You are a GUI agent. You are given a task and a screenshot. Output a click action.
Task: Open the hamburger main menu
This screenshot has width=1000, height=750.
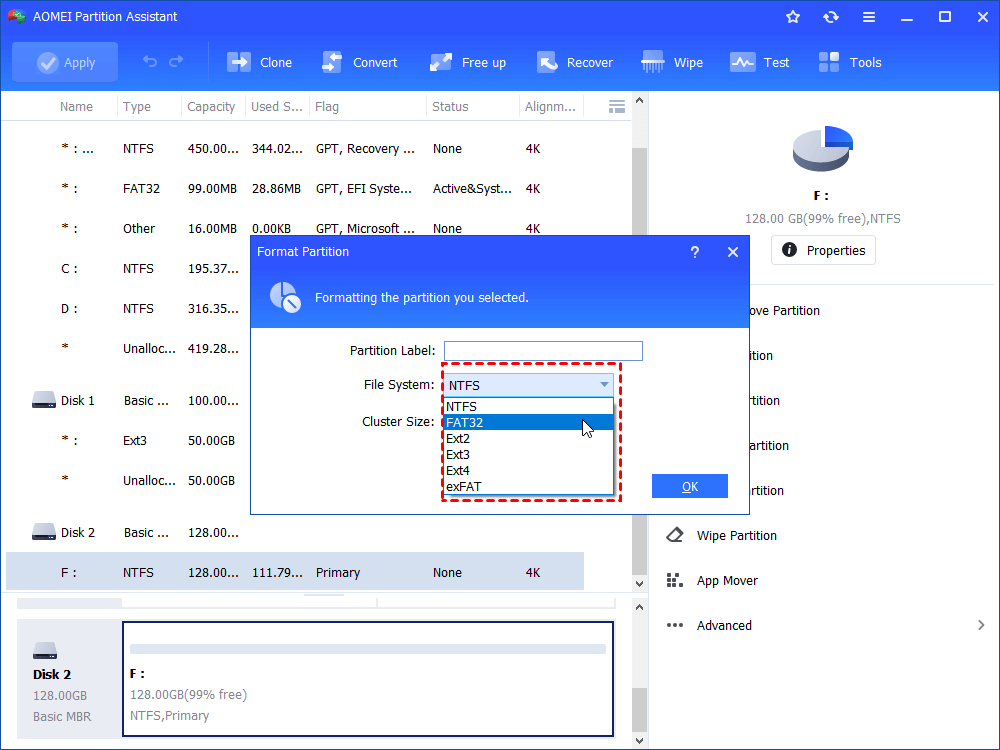[x=868, y=16]
